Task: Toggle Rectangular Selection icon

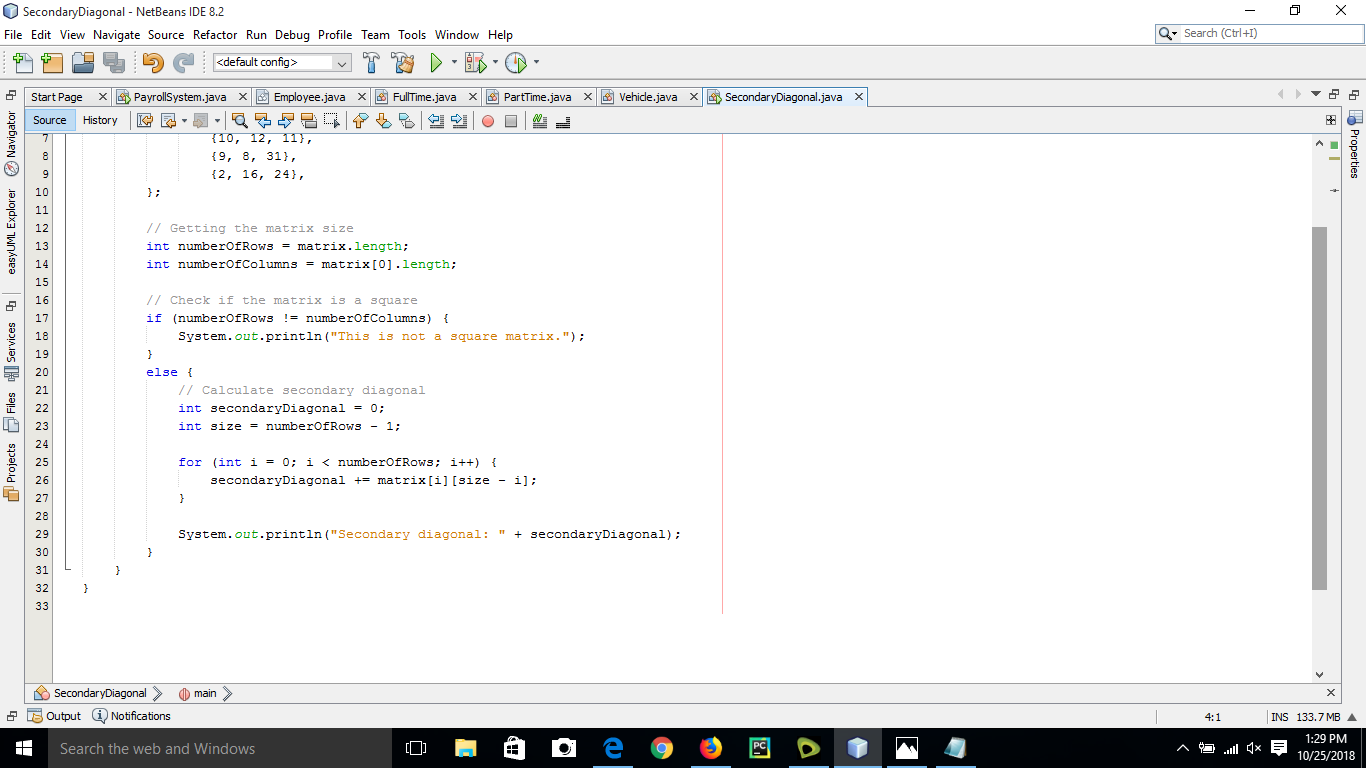Action: pyautogui.click(x=331, y=121)
